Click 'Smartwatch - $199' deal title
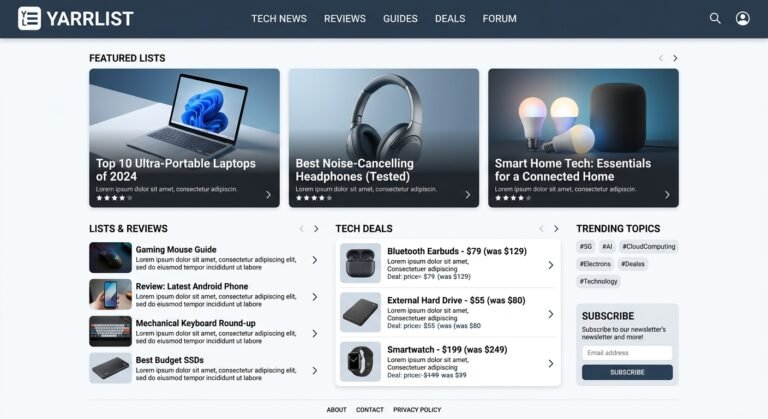Screen dimensions: 768x419 click(x=447, y=350)
